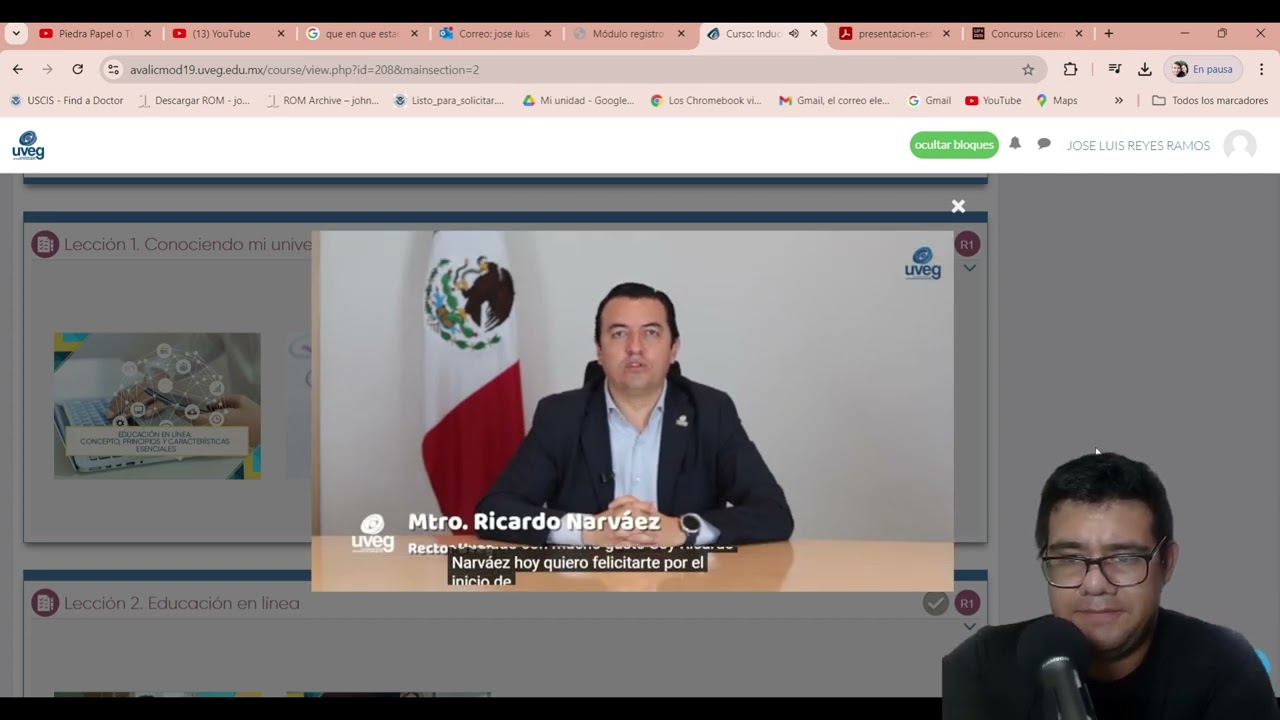Close the video popup with the X
The image size is (1280, 720).
click(958, 206)
